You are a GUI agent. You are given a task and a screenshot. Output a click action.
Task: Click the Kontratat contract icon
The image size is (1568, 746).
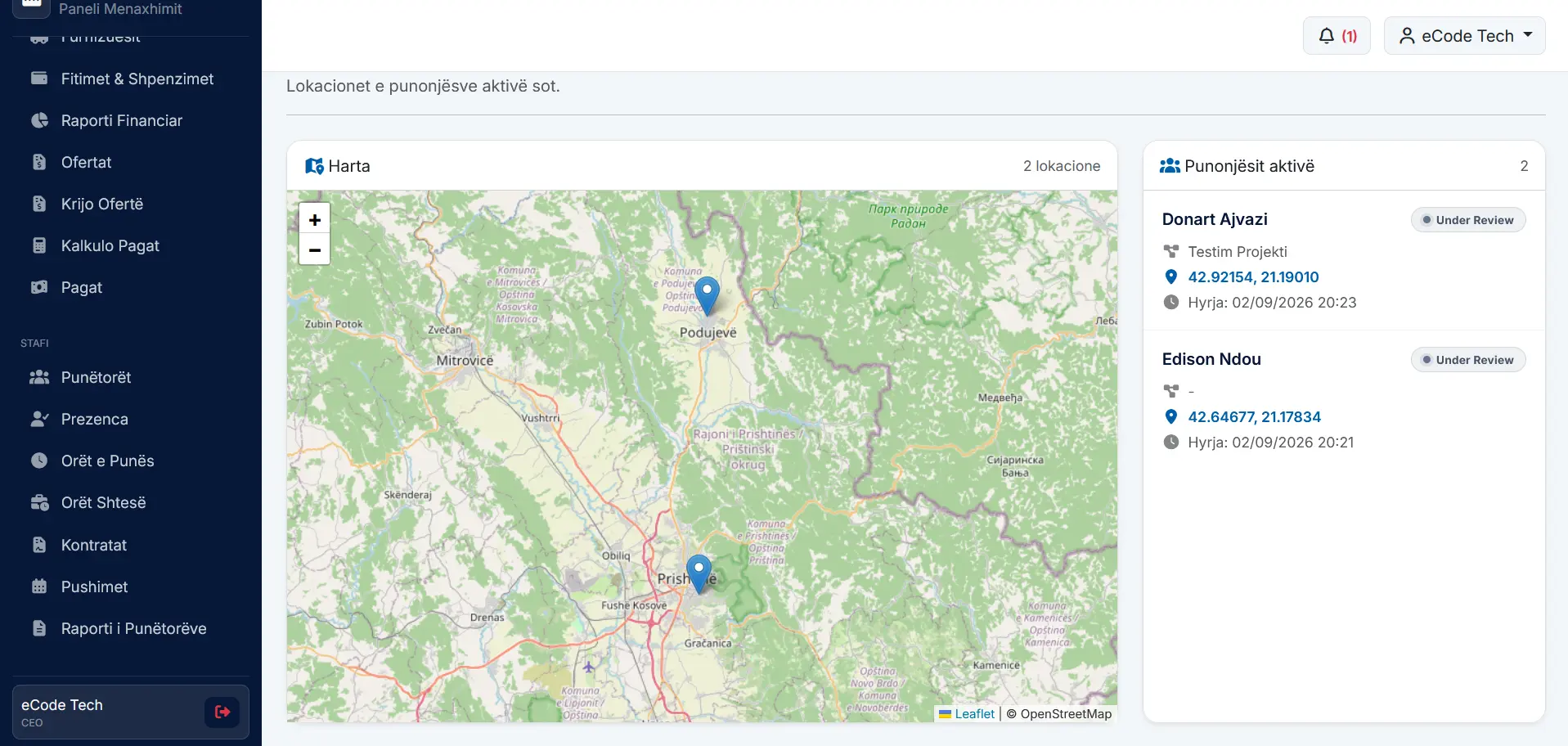point(39,545)
